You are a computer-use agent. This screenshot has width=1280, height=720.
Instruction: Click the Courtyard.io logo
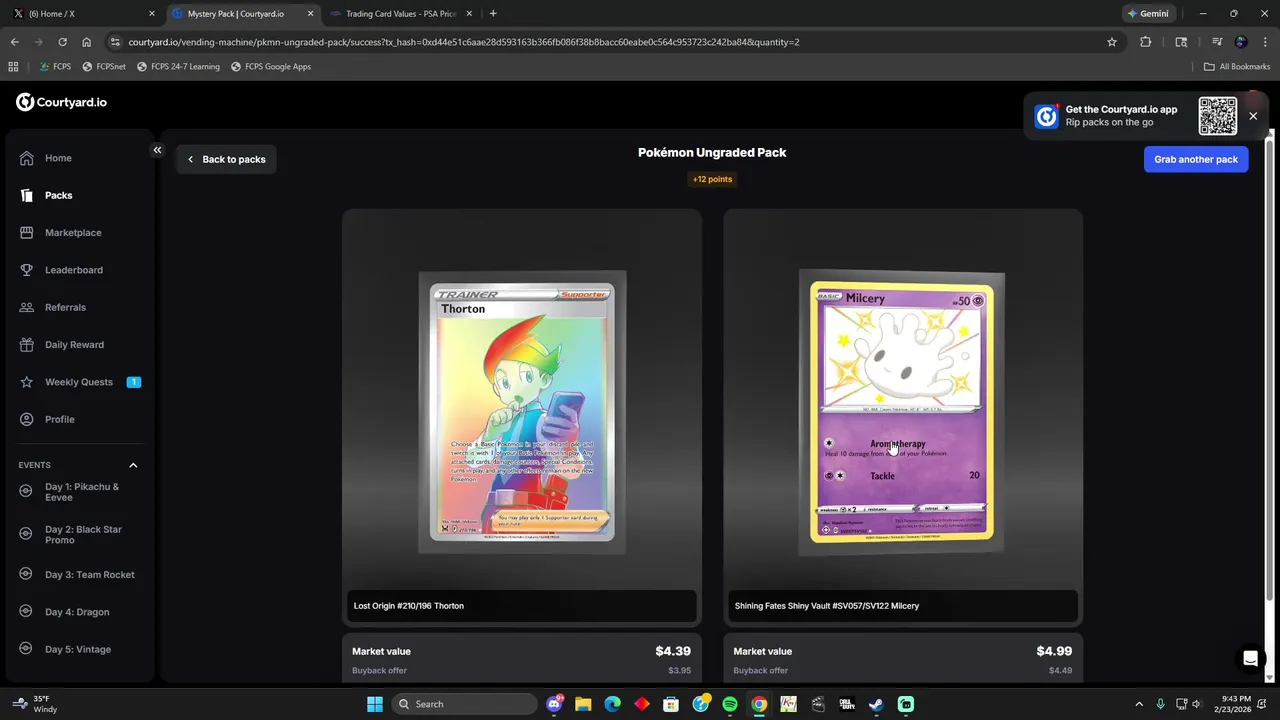[x=61, y=102]
